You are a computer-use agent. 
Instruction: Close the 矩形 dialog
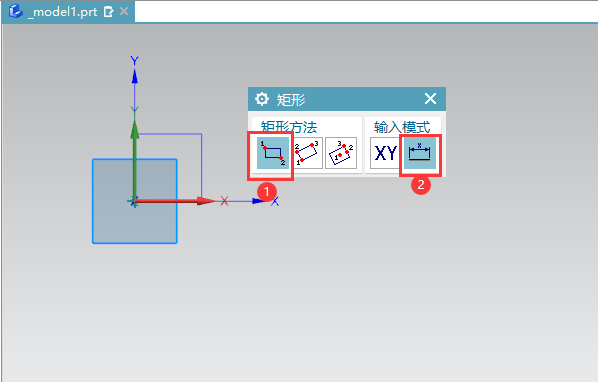point(430,99)
